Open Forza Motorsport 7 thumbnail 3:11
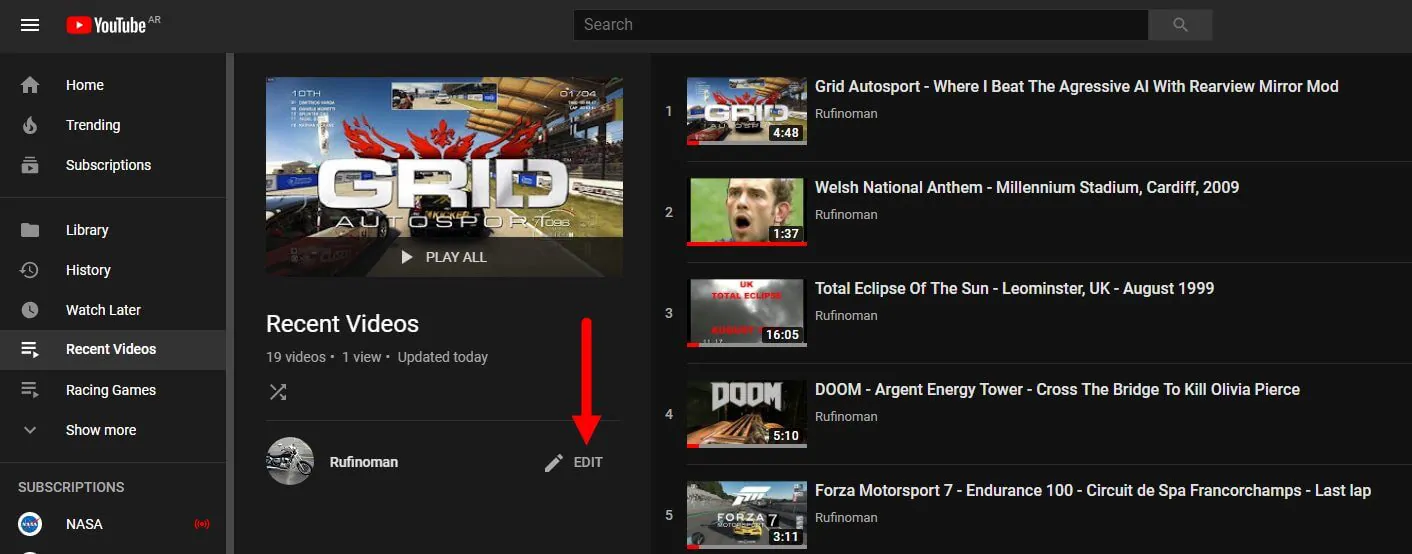The height and width of the screenshot is (554, 1412). click(747, 515)
